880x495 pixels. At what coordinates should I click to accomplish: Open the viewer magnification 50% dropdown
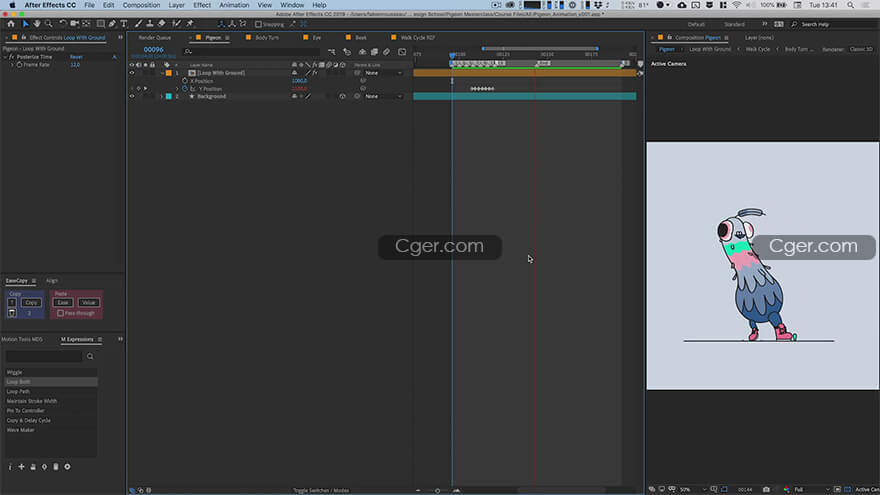692,489
